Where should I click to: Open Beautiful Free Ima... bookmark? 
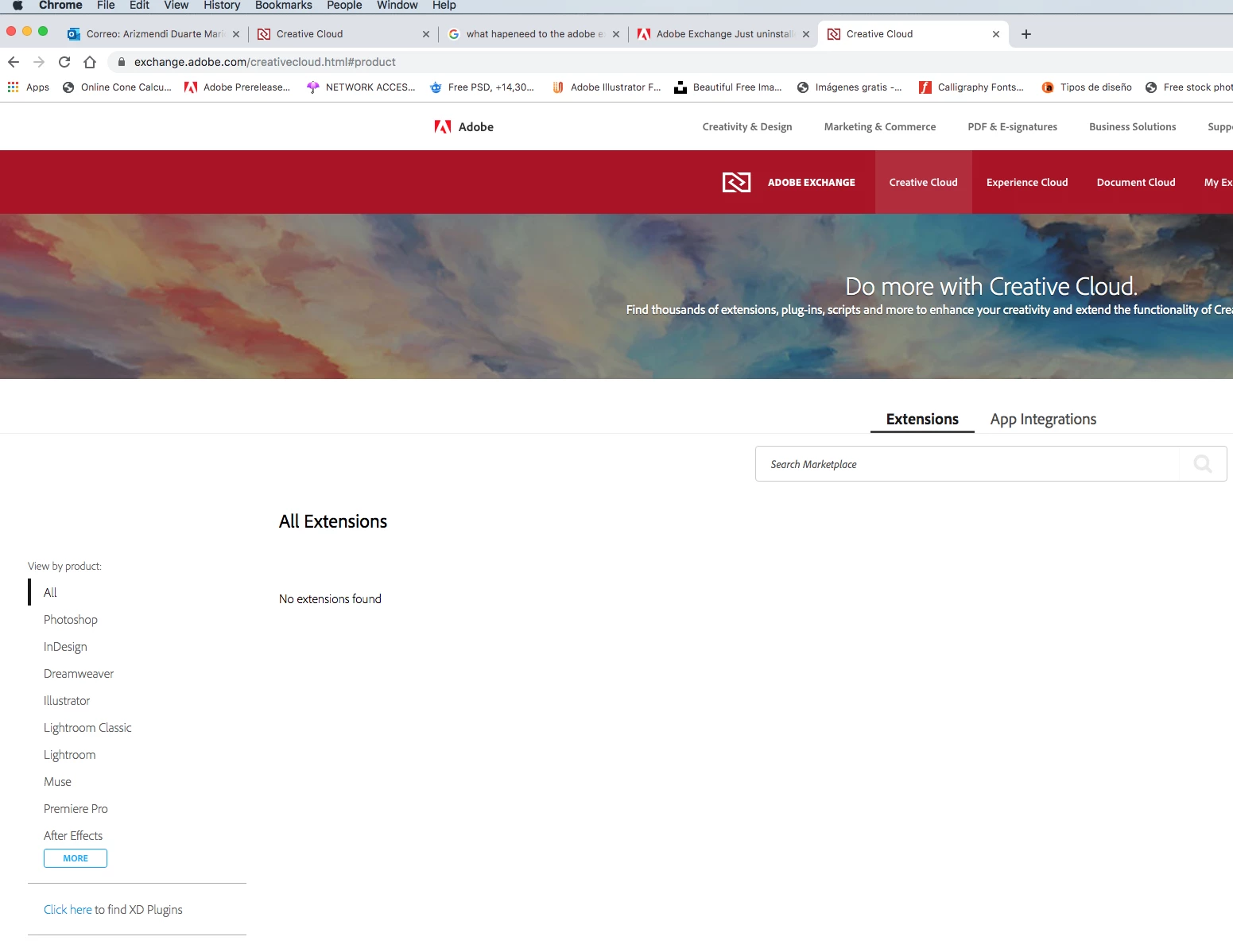(x=728, y=87)
